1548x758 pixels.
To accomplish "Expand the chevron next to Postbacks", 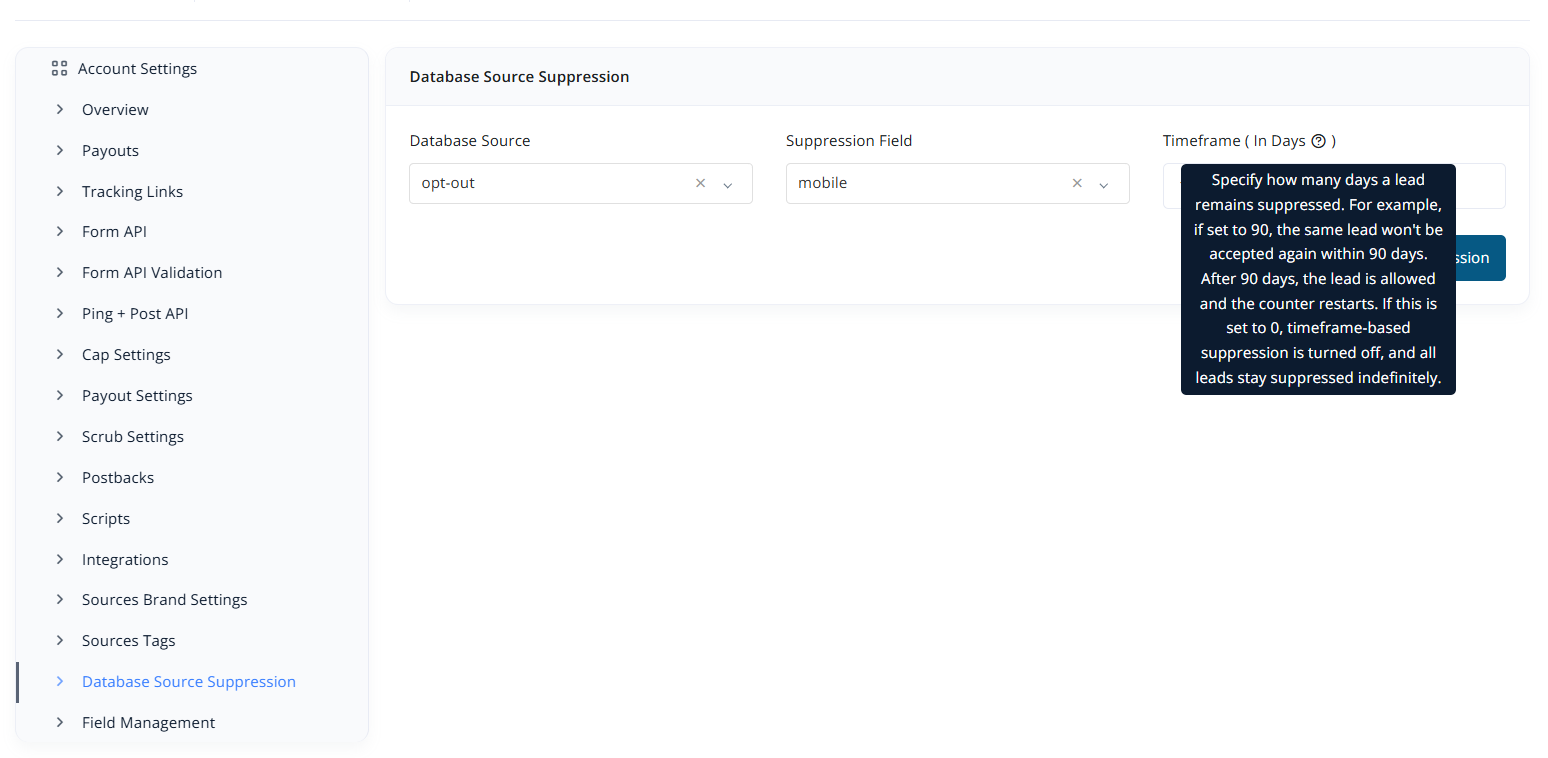I will coord(60,477).
